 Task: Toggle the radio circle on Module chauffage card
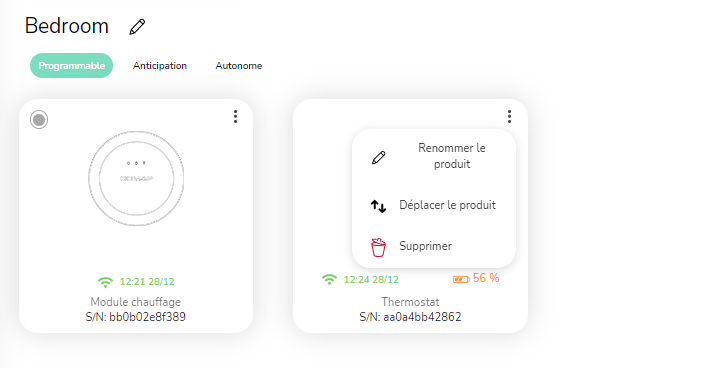(39, 120)
